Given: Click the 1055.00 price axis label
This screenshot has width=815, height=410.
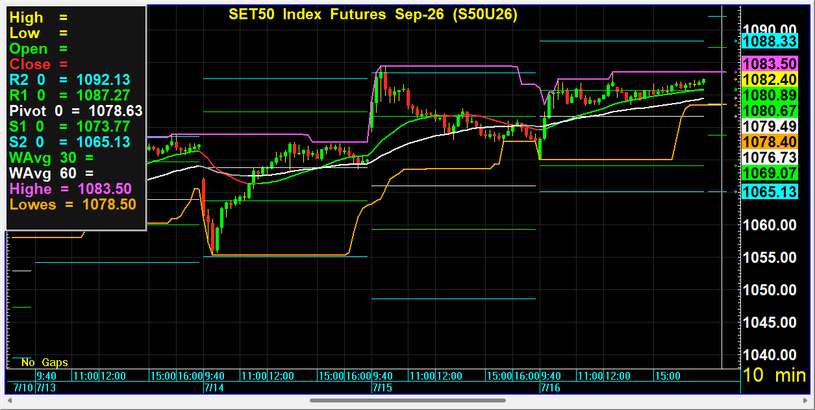Looking at the screenshot, I should tap(769, 258).
